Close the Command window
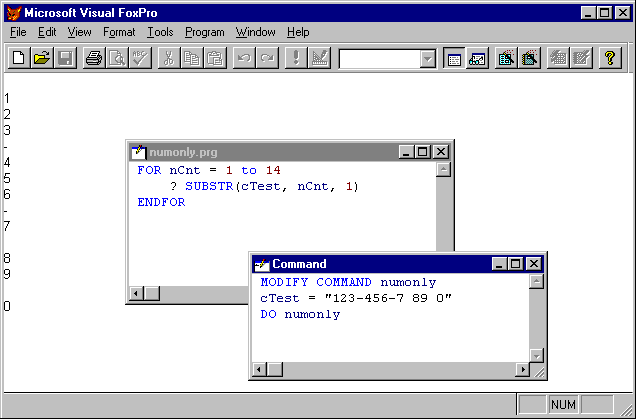636x419 pixels. pyautogui.click(x=534, y=264)
